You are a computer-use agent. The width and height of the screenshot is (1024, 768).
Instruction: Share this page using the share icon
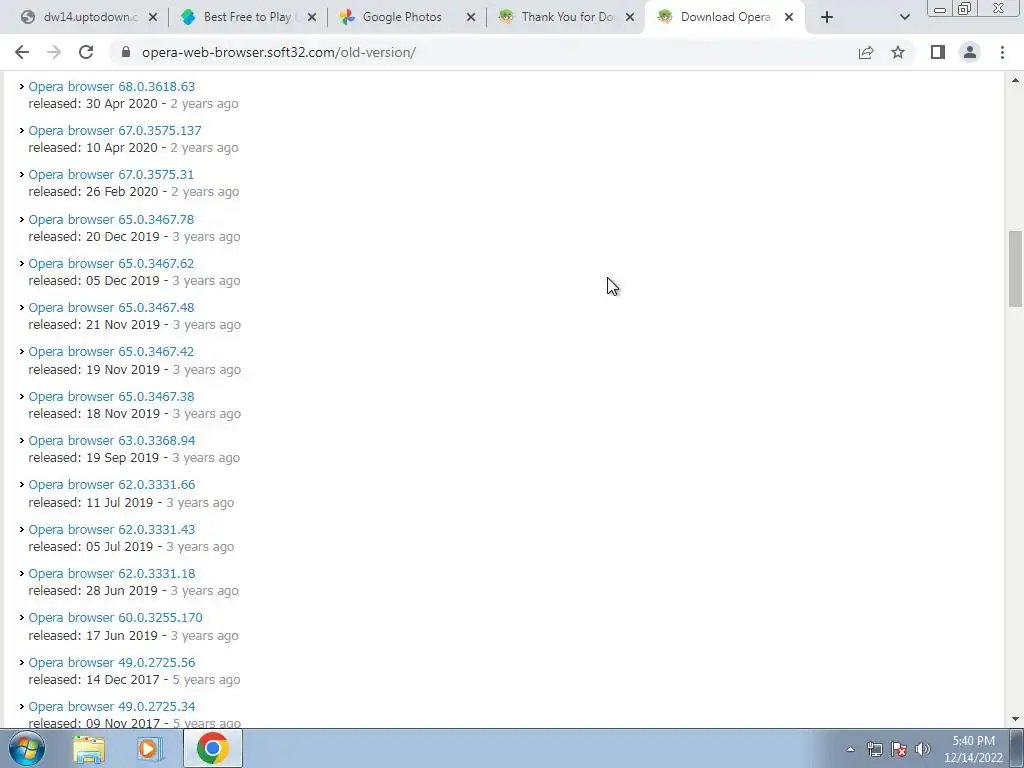tap(866, 52)
